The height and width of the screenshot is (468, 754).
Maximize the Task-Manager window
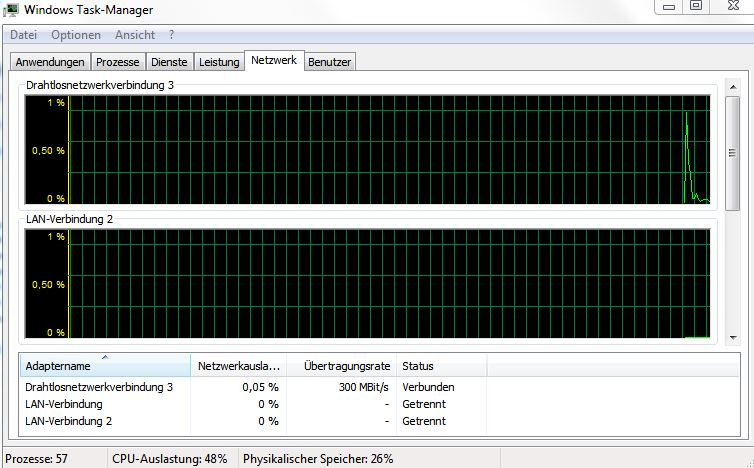point(696,6)
